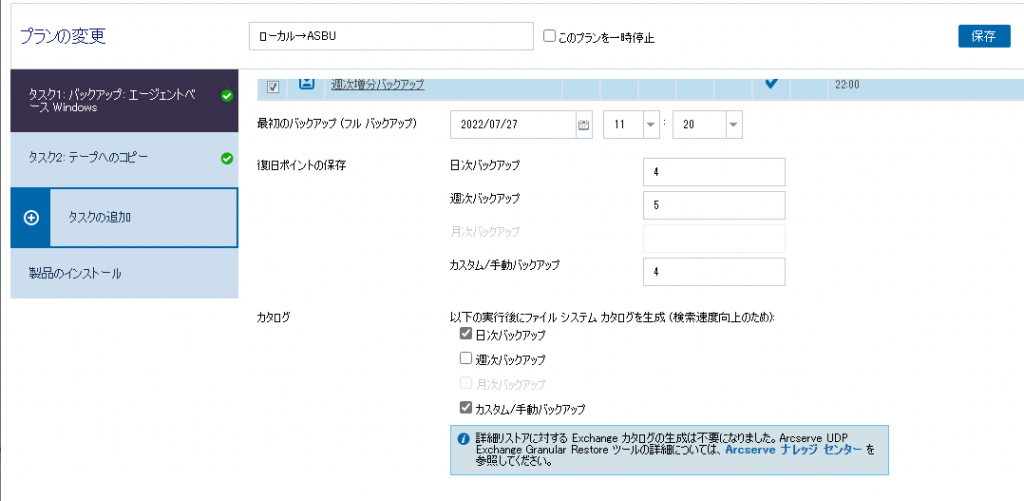Image resolution: width=1024 pixels, height=501 pixels.
Task: Click the カタログ section label
Action: point(273,317)
